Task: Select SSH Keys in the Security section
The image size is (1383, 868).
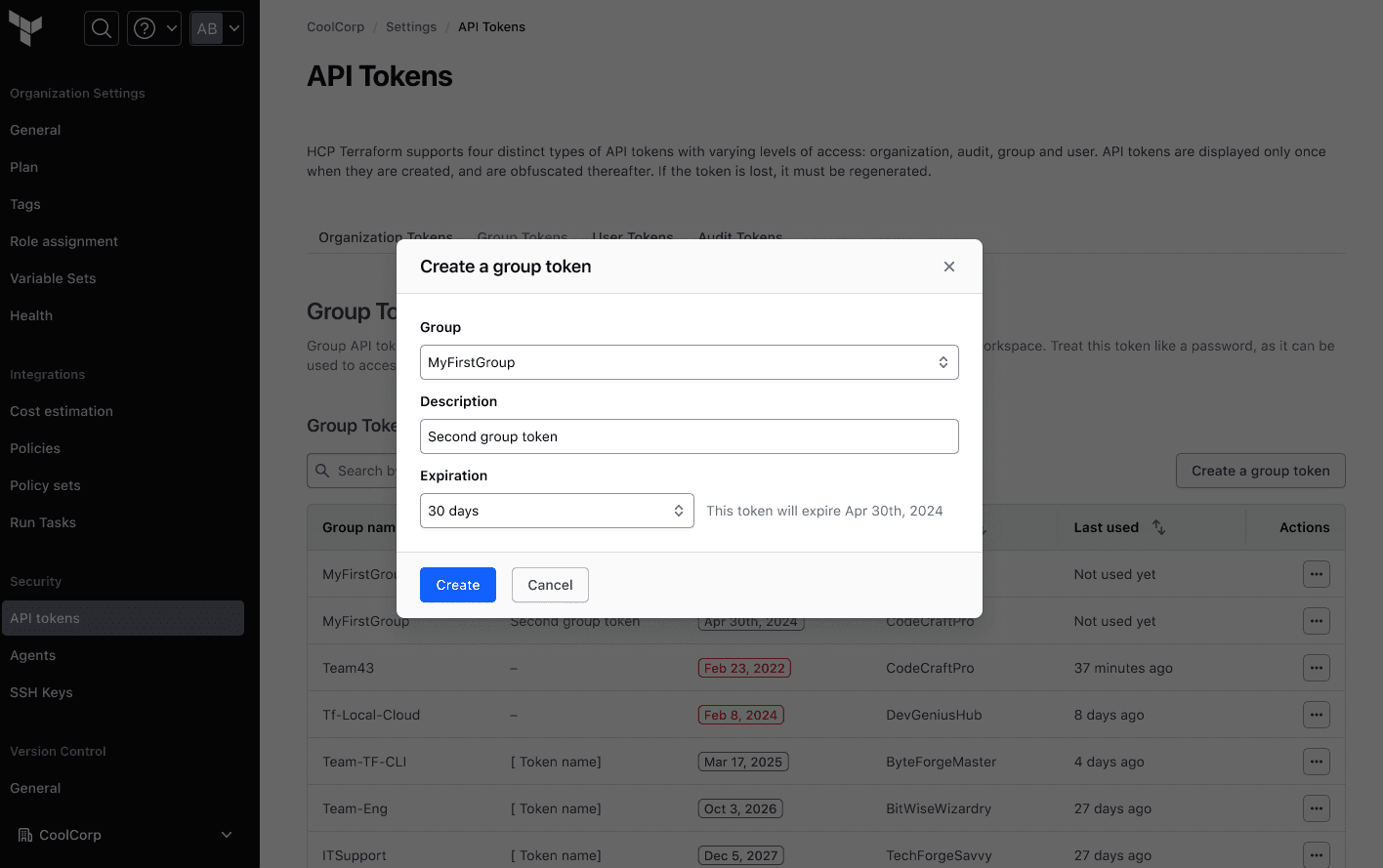Action: click(41, 692)
